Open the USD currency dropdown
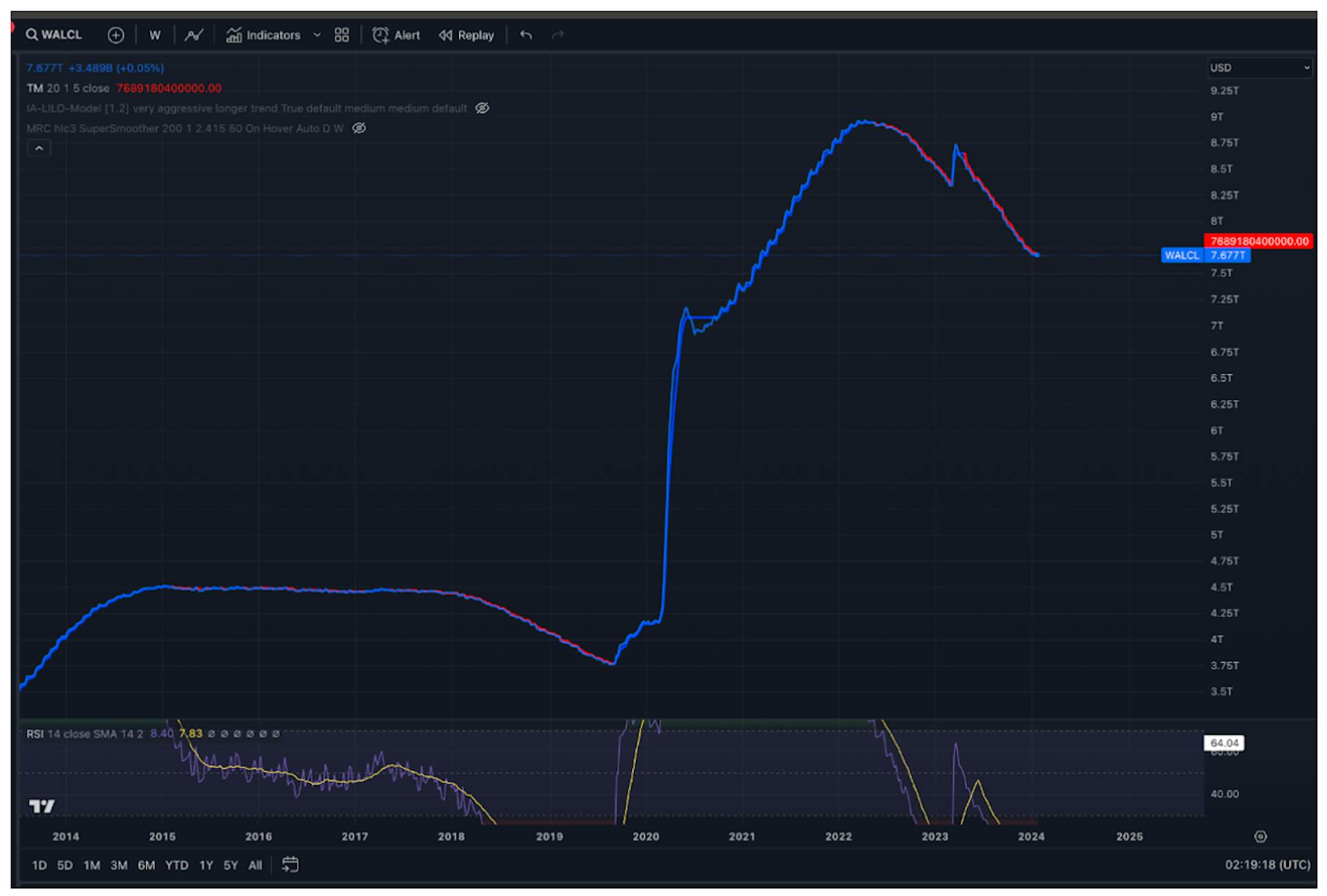 pyautogui.click(x=1259, y=68)
